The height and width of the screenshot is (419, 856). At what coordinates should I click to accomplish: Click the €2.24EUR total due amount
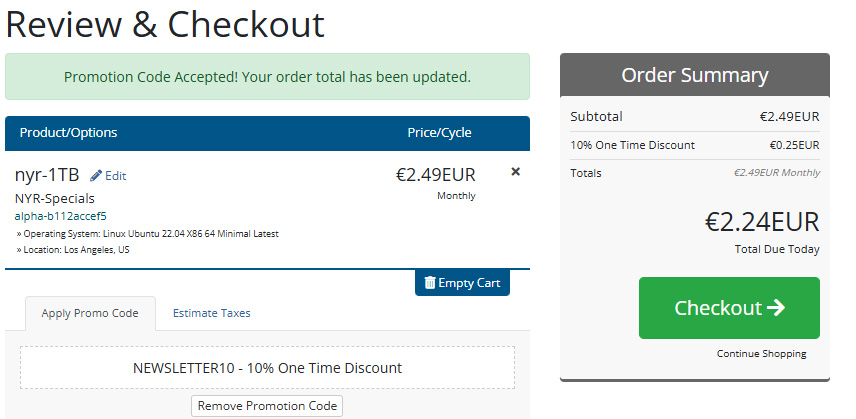pyautogui.click(x=762, y=221)
